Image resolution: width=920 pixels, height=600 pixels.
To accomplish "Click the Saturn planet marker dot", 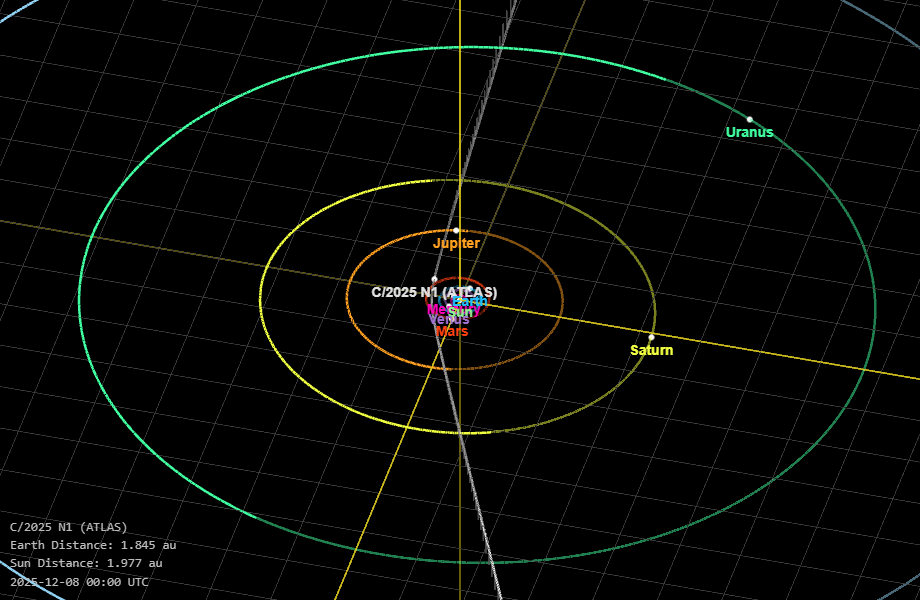I will [x=651, y=337].
